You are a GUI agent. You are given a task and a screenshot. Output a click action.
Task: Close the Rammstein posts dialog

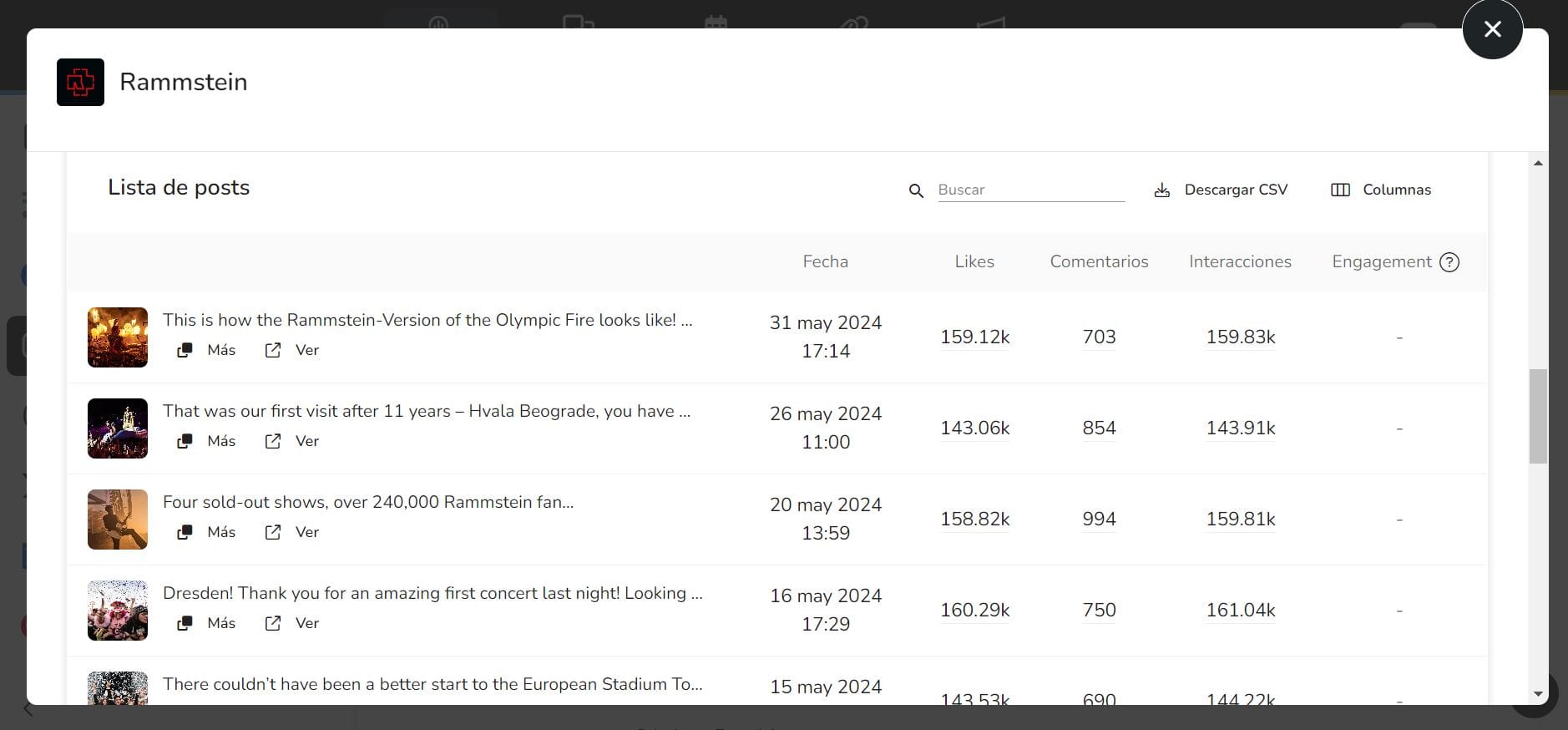(x=1492, y=29)
